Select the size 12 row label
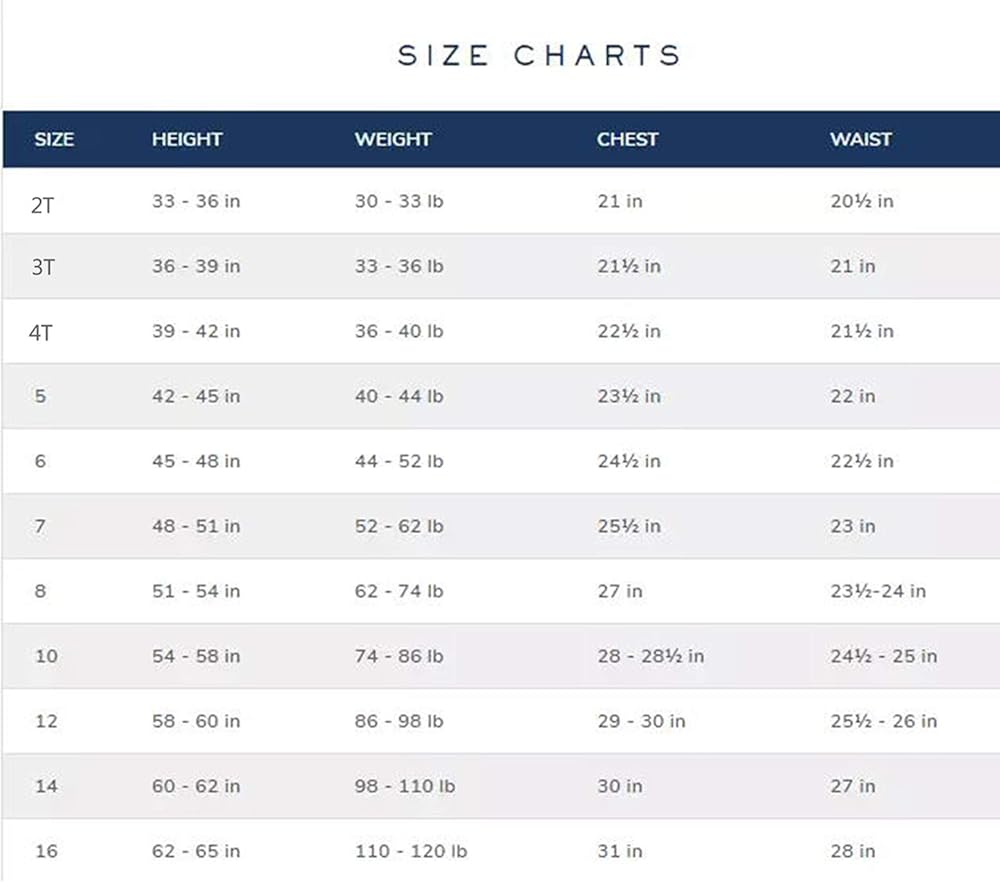 46,721
